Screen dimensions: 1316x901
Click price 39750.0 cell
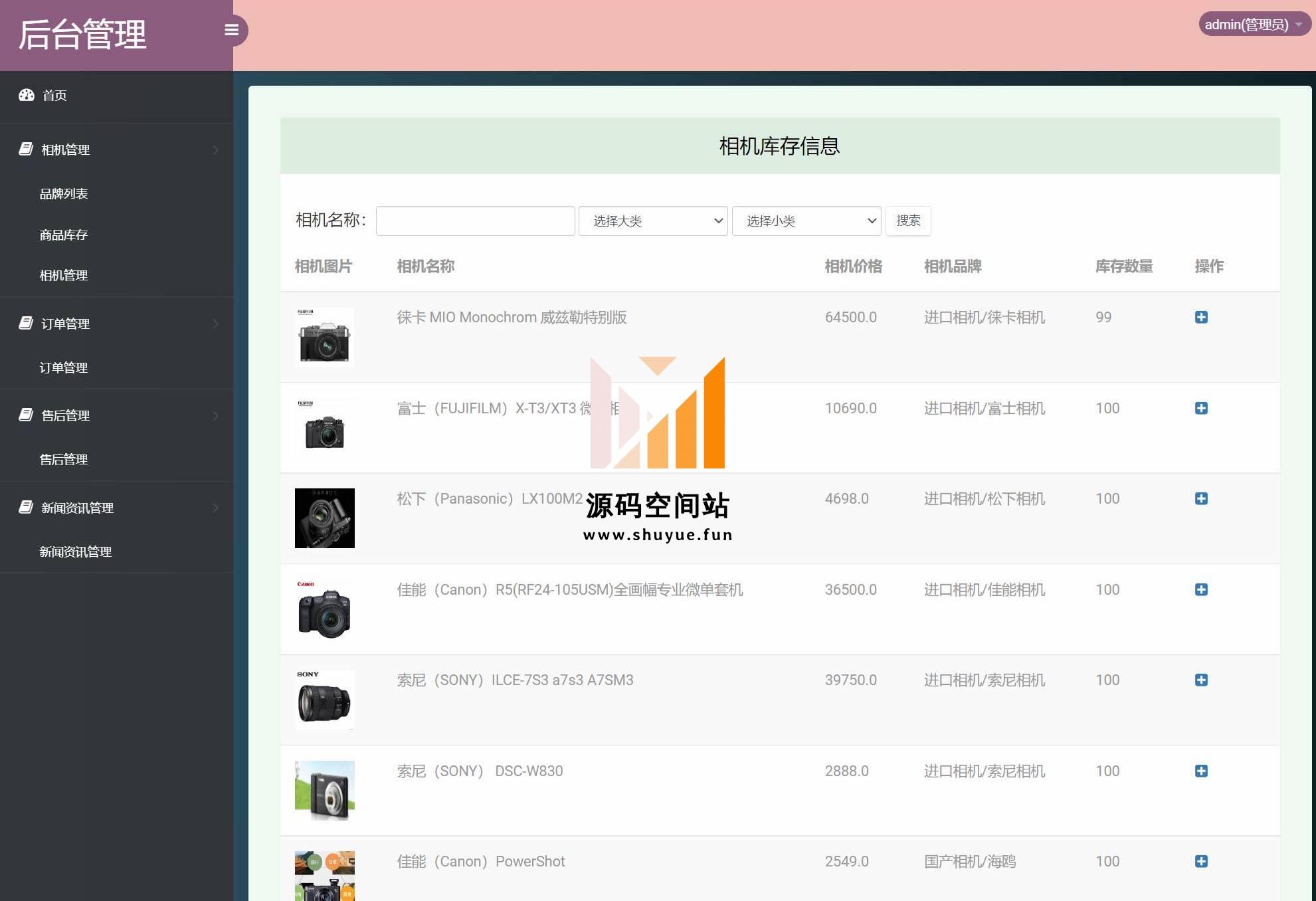tap(851, 680)
